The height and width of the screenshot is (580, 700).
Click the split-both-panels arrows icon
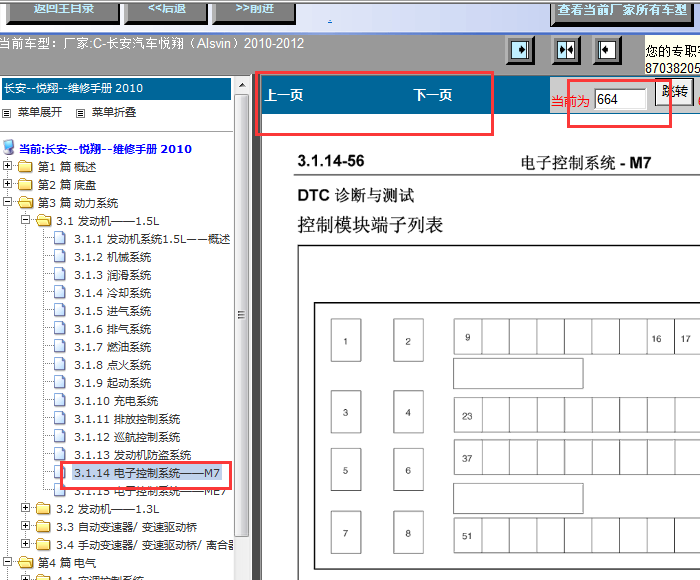(566, 50)
